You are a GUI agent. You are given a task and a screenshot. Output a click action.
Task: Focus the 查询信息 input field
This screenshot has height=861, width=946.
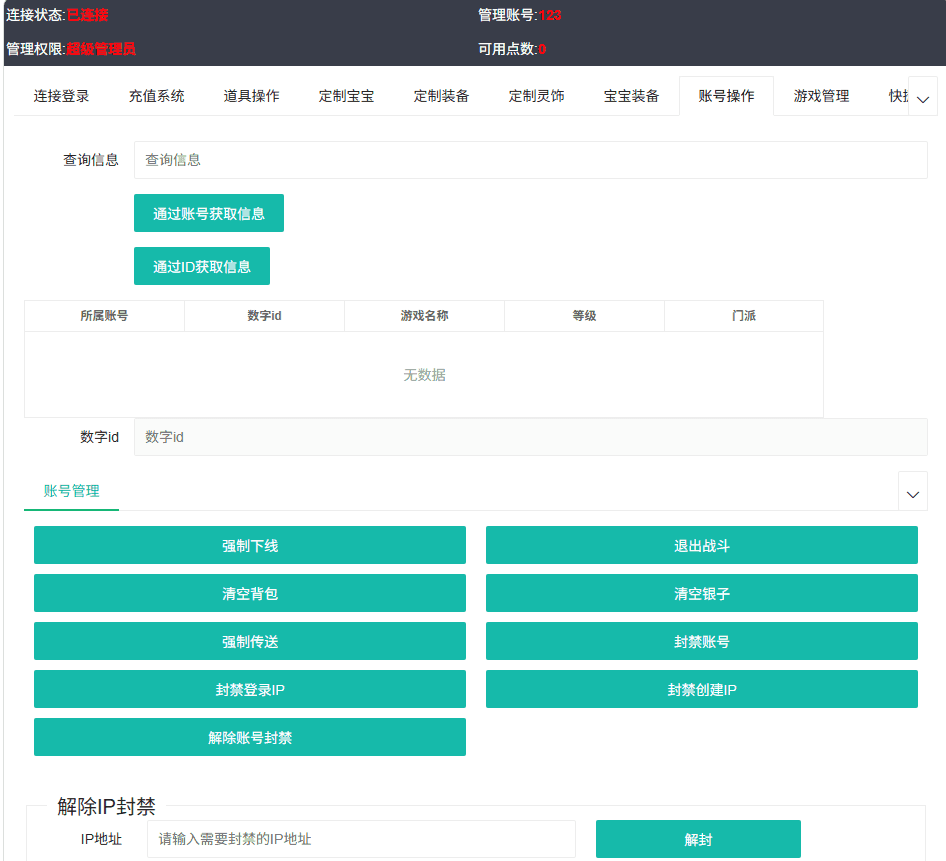530,160
